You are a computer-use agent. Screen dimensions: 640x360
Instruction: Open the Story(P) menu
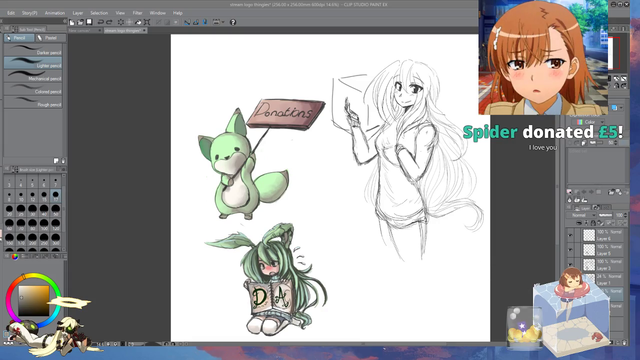(x=29, y=13)
